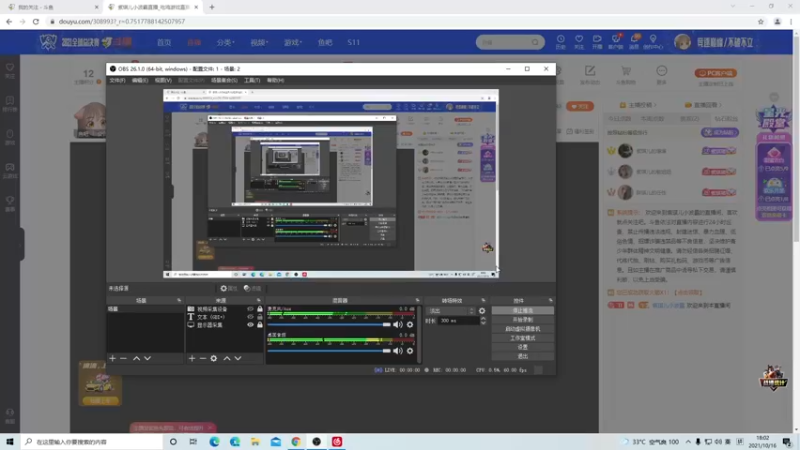This screenshot has width=800, height=450.
Task: Toggle lock on video capture device source
Action: pos(260,309)
